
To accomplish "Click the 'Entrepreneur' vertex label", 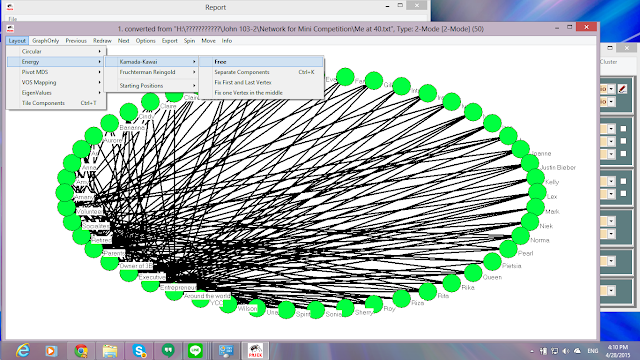I will [x=178, y=287].
